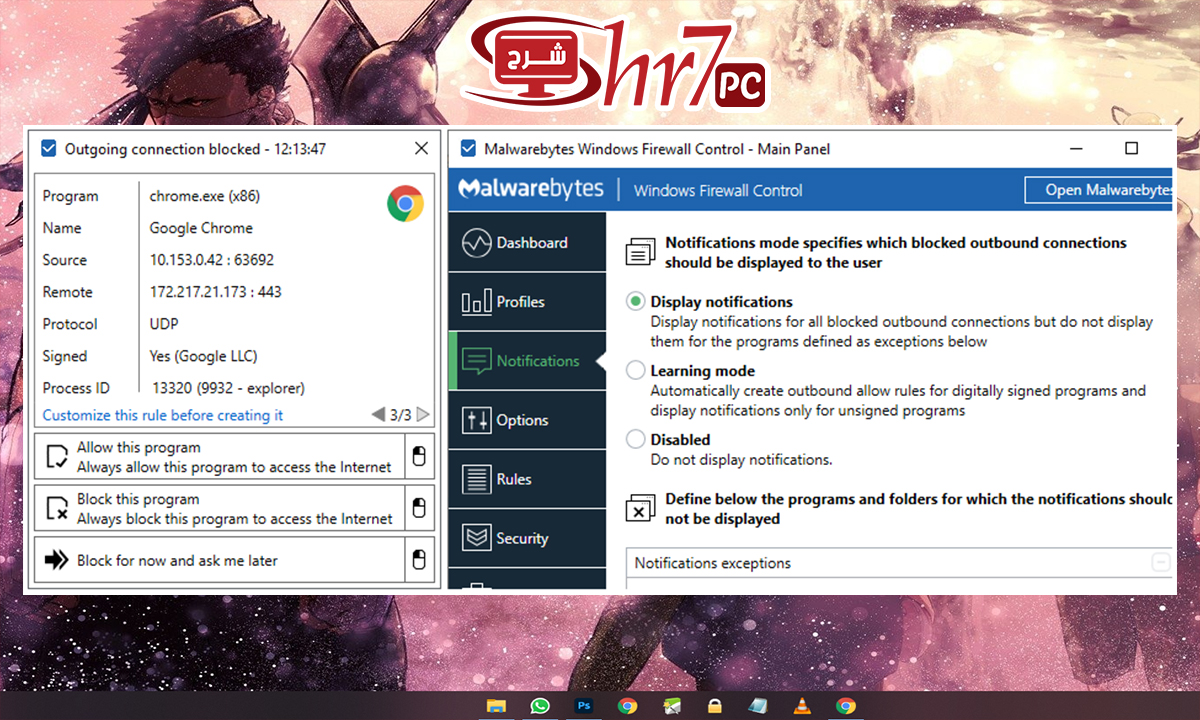Click the source address 10.153.0.42 : 63692

[212, 260]
